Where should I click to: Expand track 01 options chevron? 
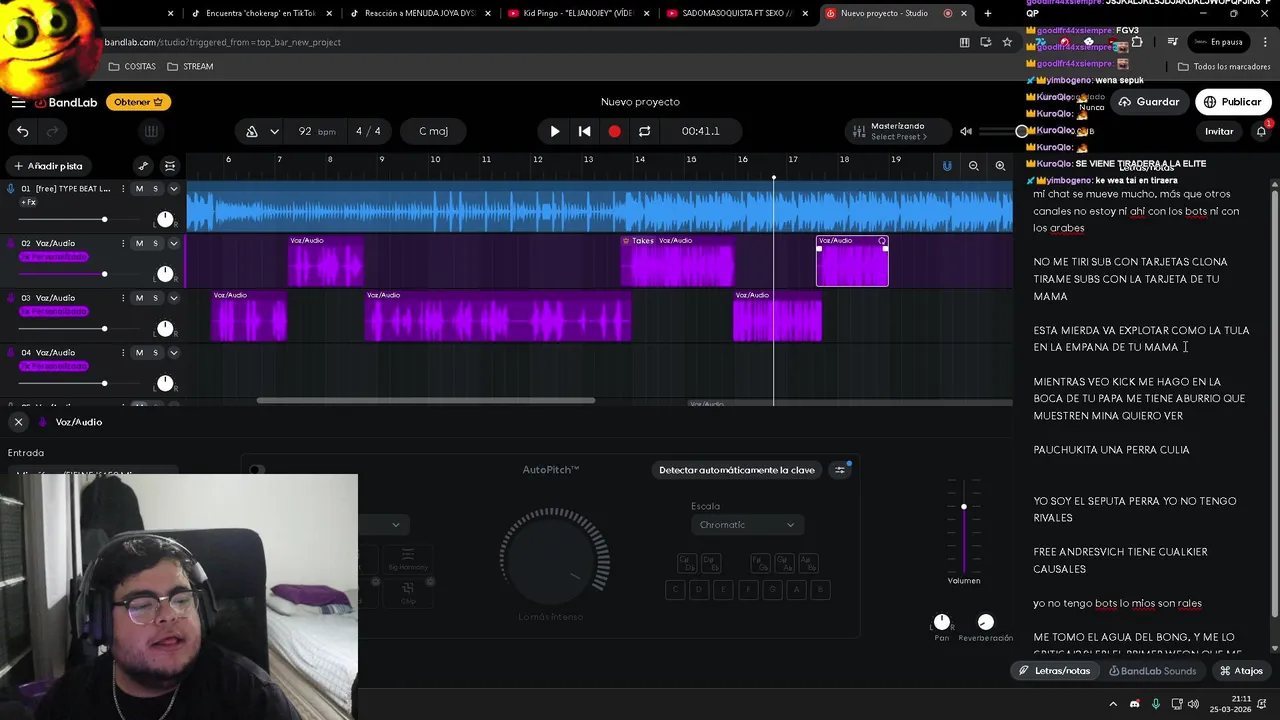pos(173,188)
